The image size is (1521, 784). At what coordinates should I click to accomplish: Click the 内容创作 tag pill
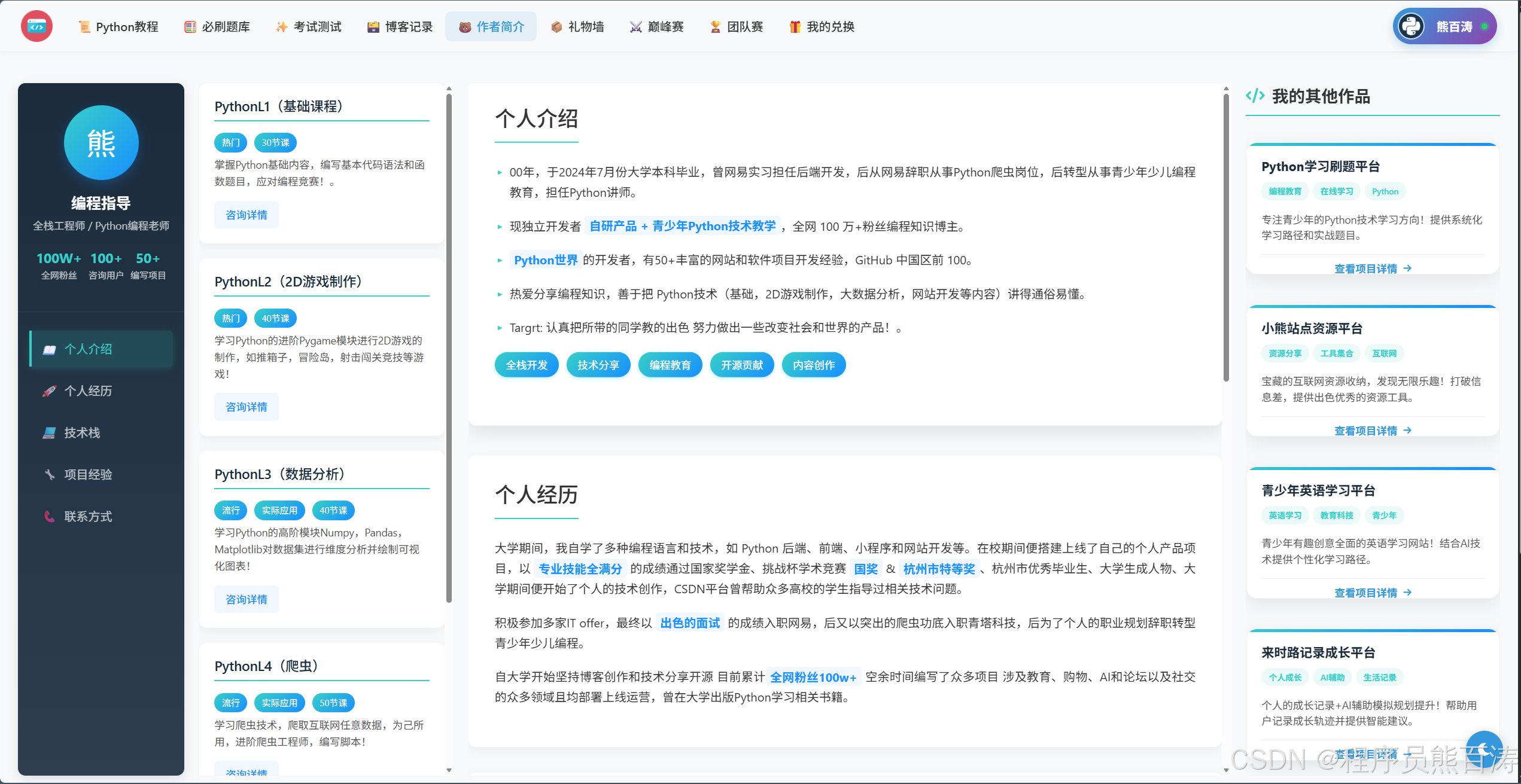[x=814, y=365]
